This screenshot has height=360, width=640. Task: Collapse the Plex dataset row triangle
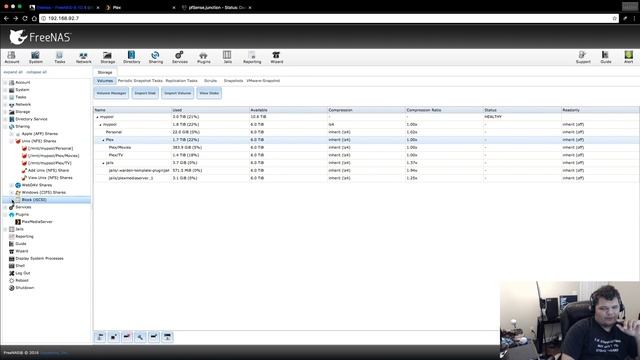point(103,140)
